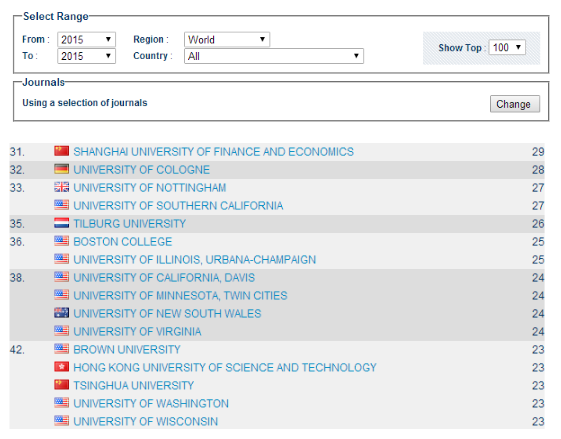
Task: Open University of Southern California link
Action: click(178, 206)
